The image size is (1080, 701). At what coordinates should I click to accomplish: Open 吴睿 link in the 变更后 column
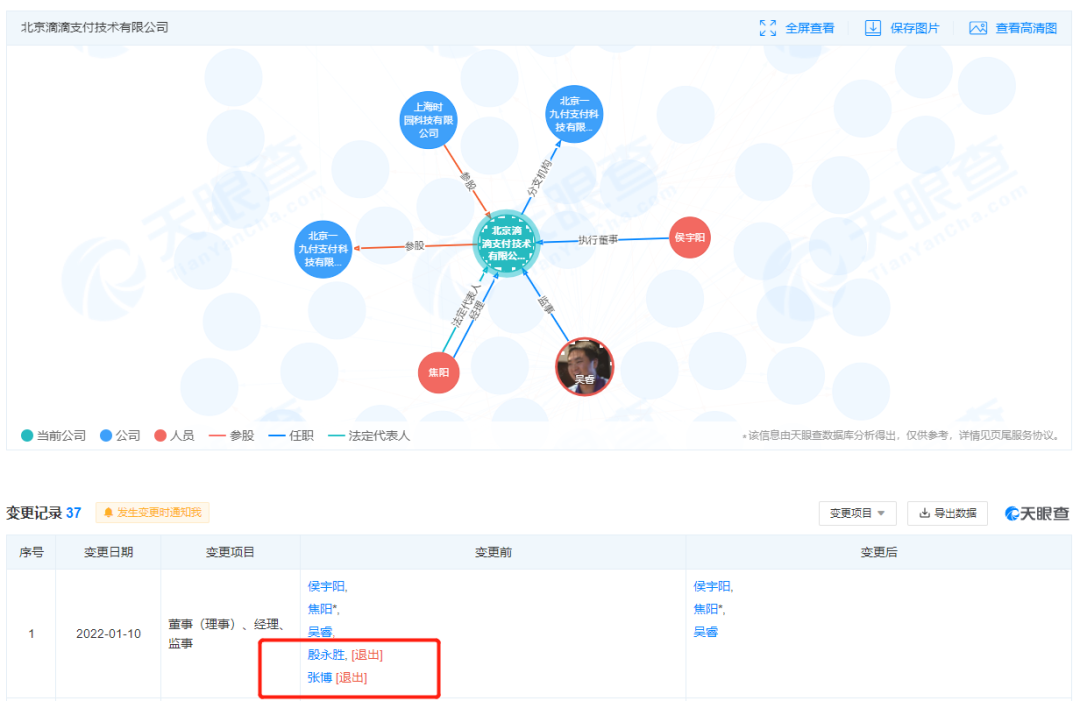point(706,631)
